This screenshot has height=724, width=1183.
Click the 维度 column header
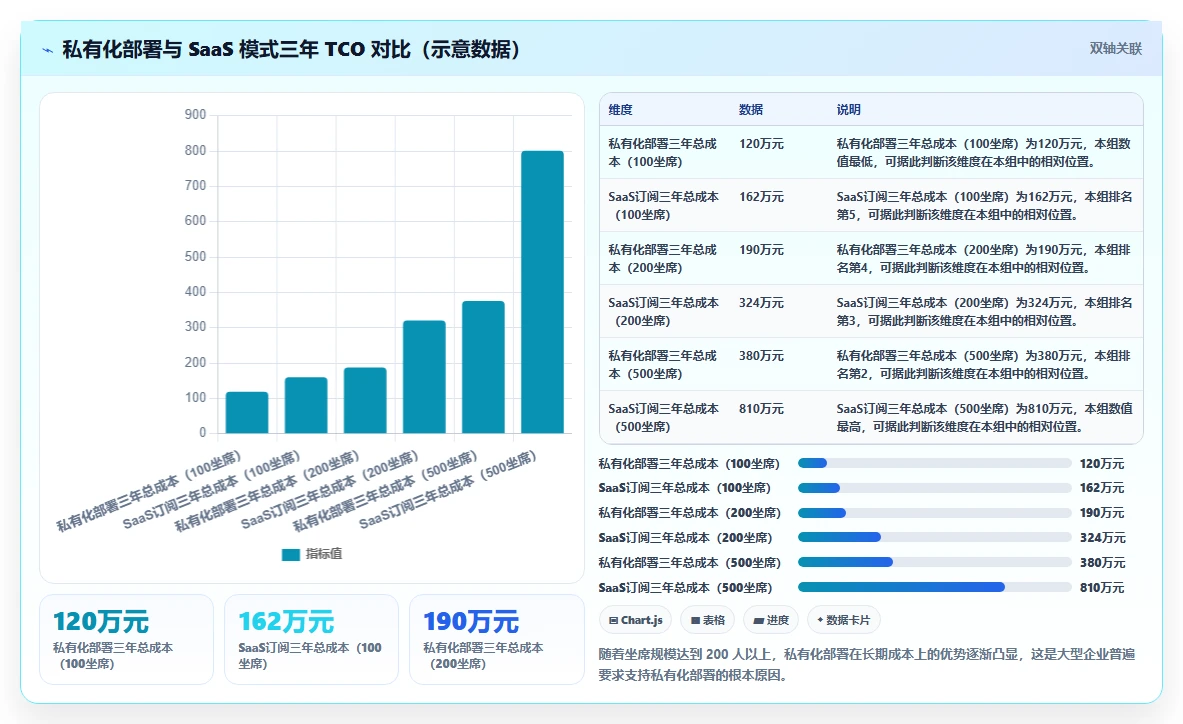tap(620, 109)
